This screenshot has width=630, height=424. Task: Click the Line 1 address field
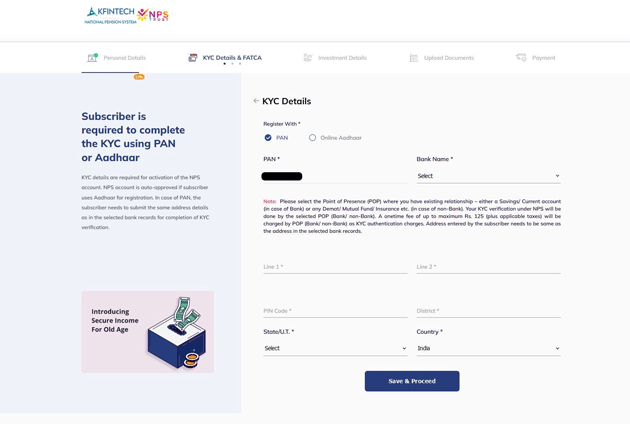tap(335, 267)
